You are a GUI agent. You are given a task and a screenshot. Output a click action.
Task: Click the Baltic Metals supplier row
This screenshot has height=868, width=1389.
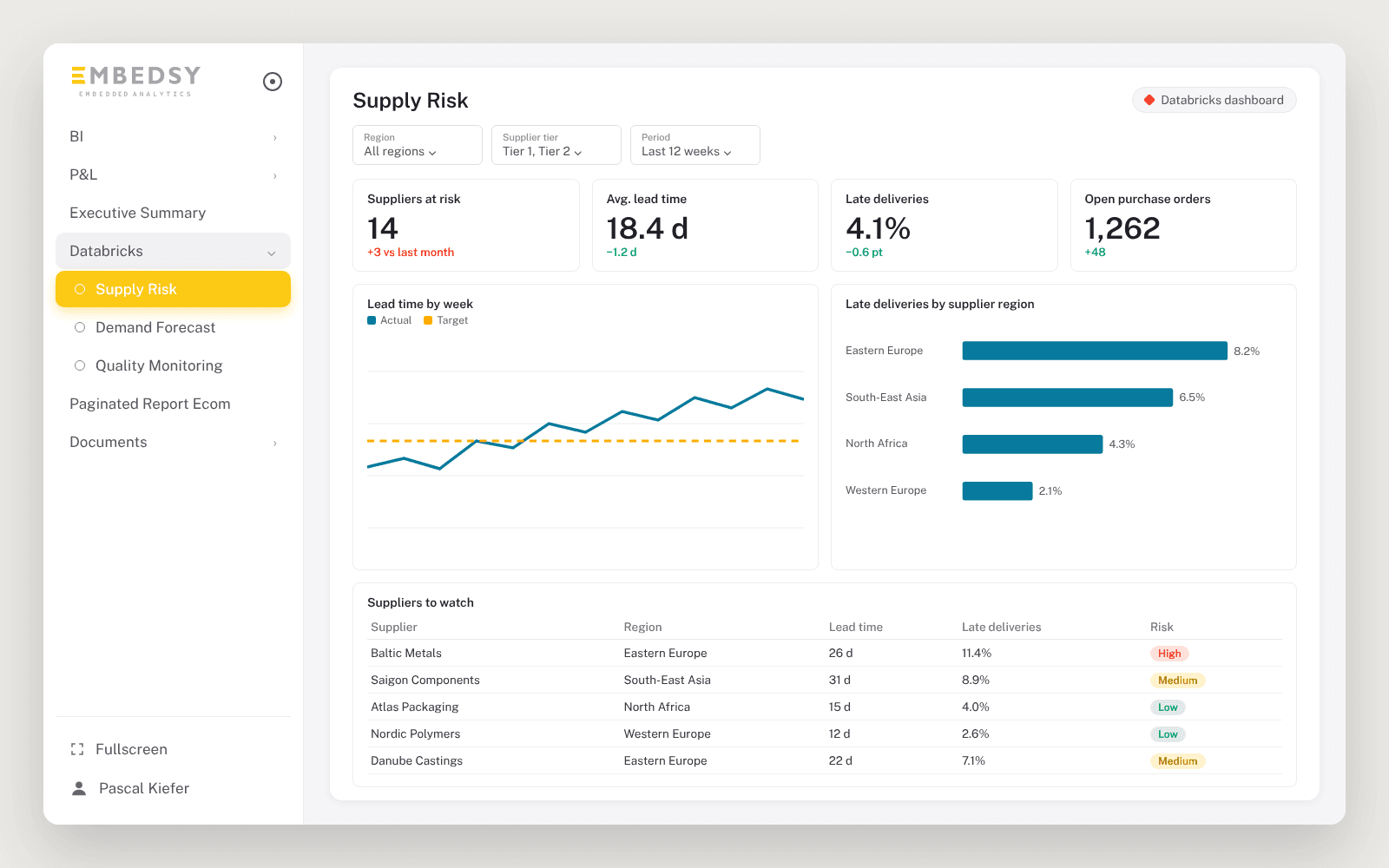(x=825, y=653)
